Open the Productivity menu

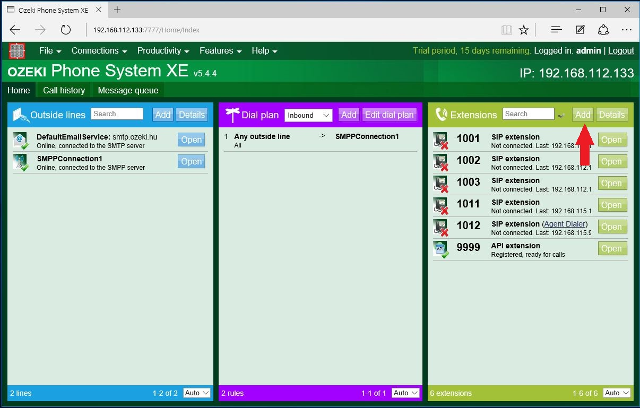click(163, 51)
